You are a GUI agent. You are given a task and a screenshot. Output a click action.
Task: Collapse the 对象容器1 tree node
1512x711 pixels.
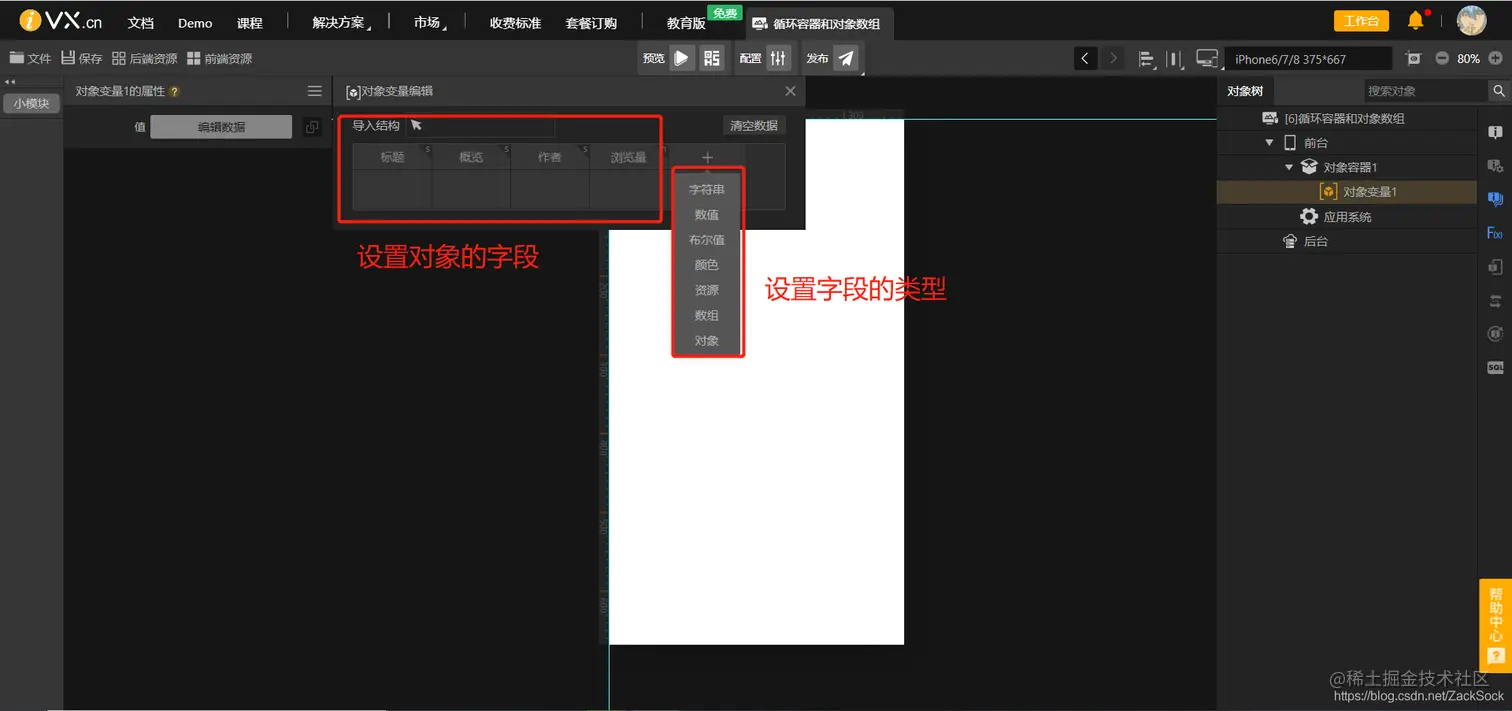tap(1287, 167)
